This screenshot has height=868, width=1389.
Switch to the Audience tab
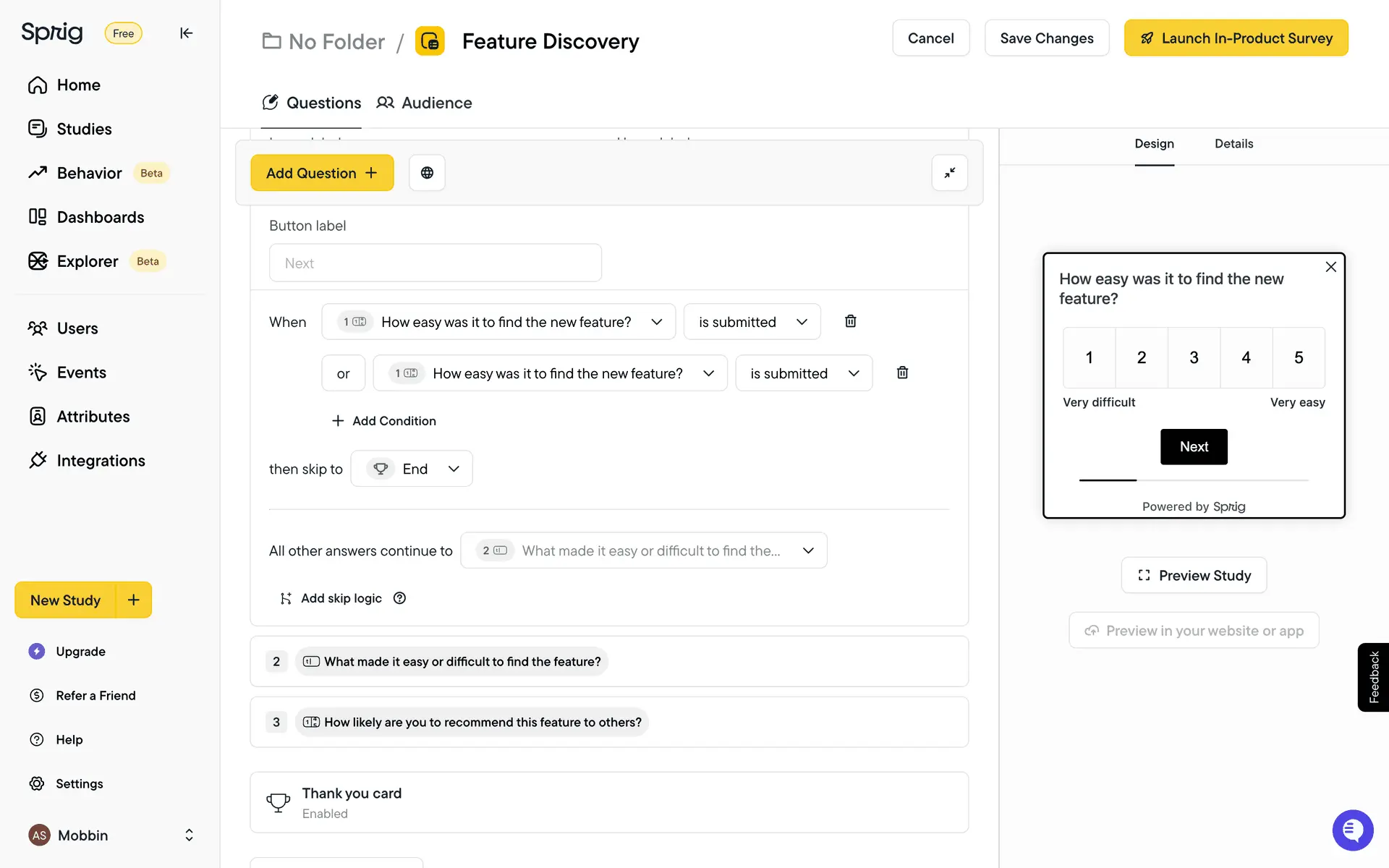point(424,103)
